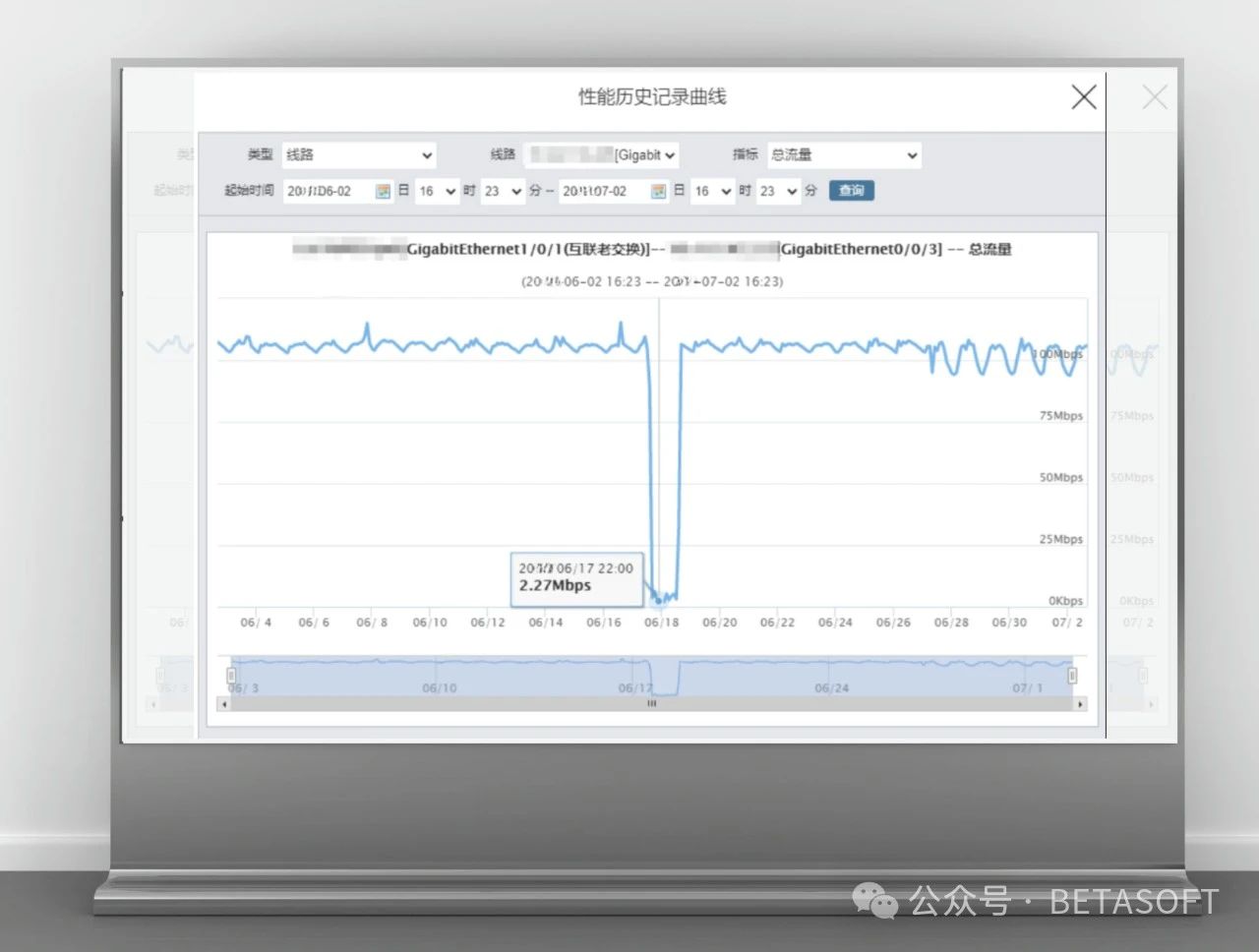The height and width of the screenshot is (952, 1259).
Task: Click the scrollbar right arrow under the chart
Action: [x=1080, y=704]
